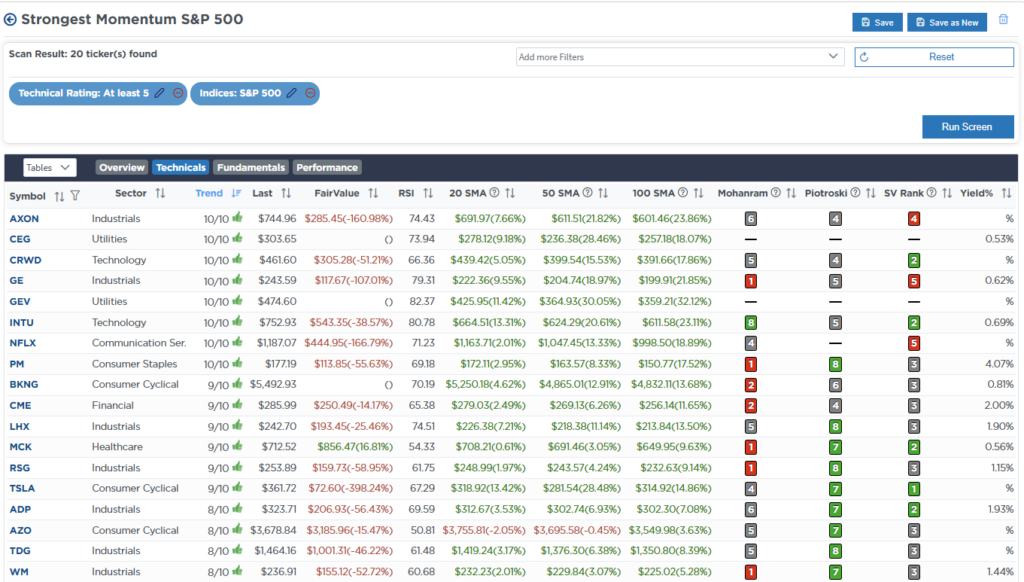Show SV Rank help question icon

[x=931, y=193]
